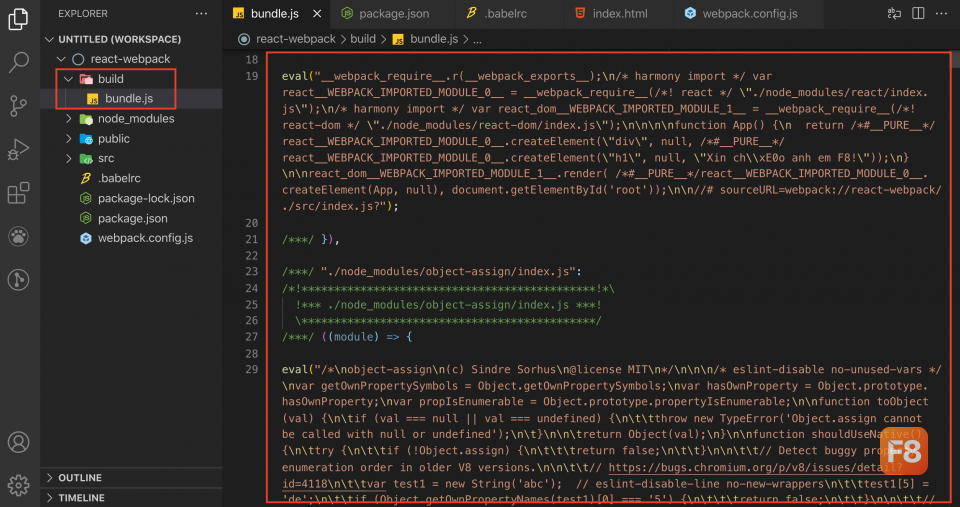The image size is (960, 507).
Task: Open editor more actions ellipsis
Action: click(x=942, y=13)
